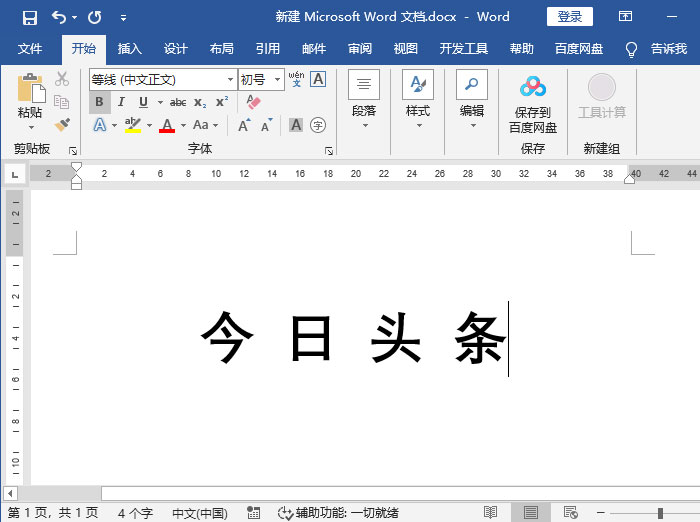Screen dimensions: 700x522
Task: Click the ruler tab selector L icon
Action: coord(15,175)
